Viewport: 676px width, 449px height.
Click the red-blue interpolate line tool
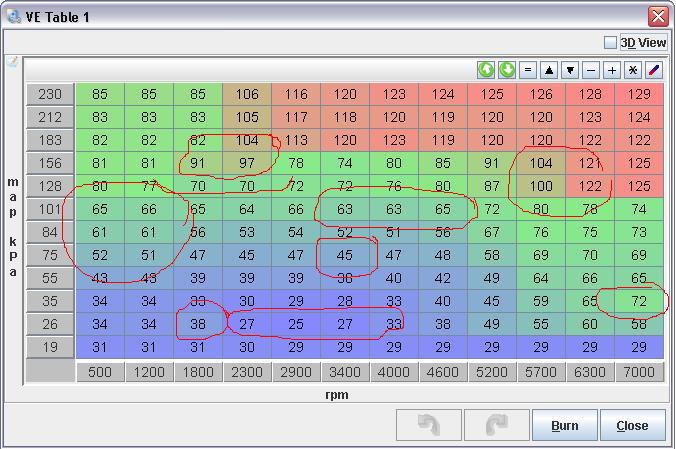[654, 70]
